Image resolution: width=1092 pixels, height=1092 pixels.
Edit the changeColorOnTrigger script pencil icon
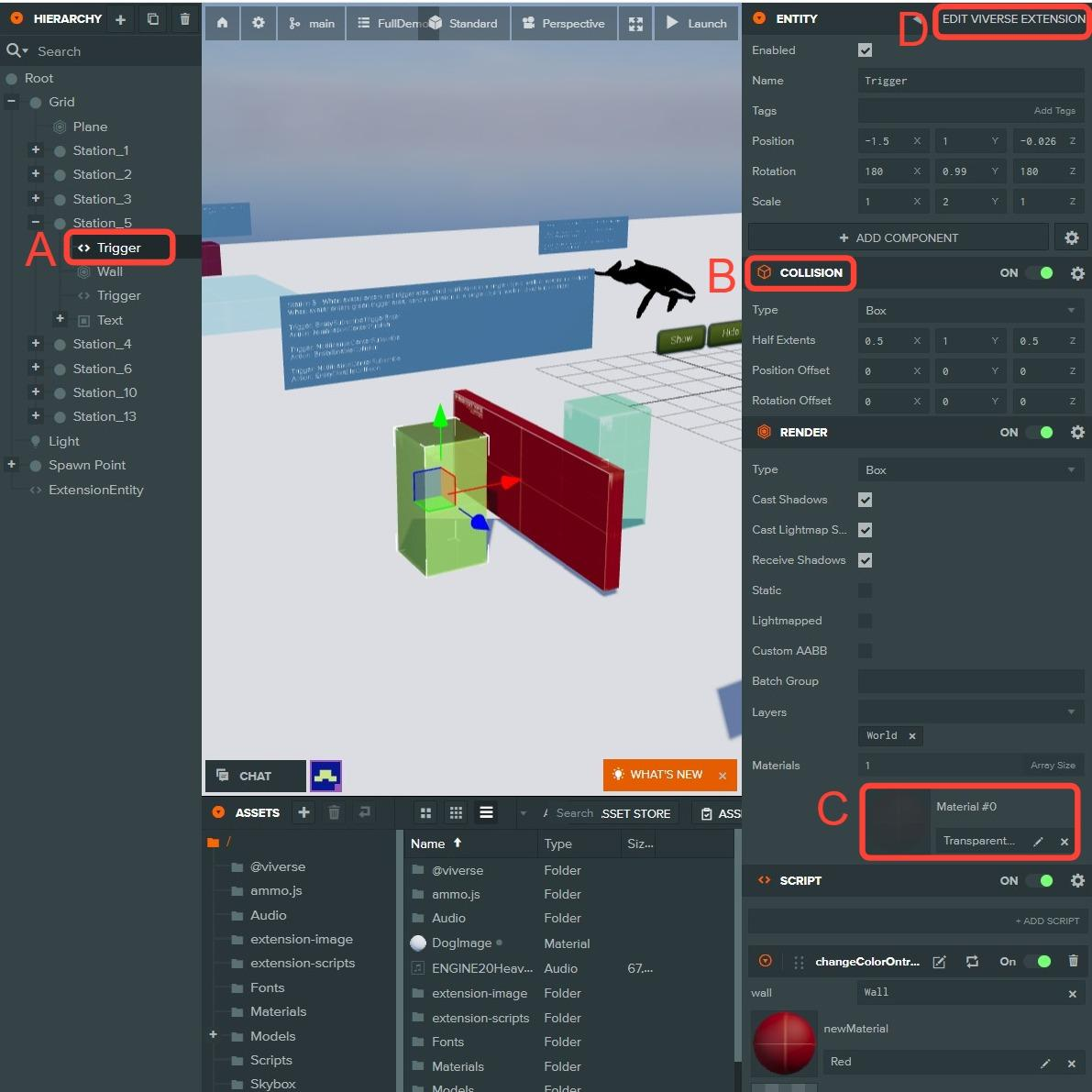939,962
